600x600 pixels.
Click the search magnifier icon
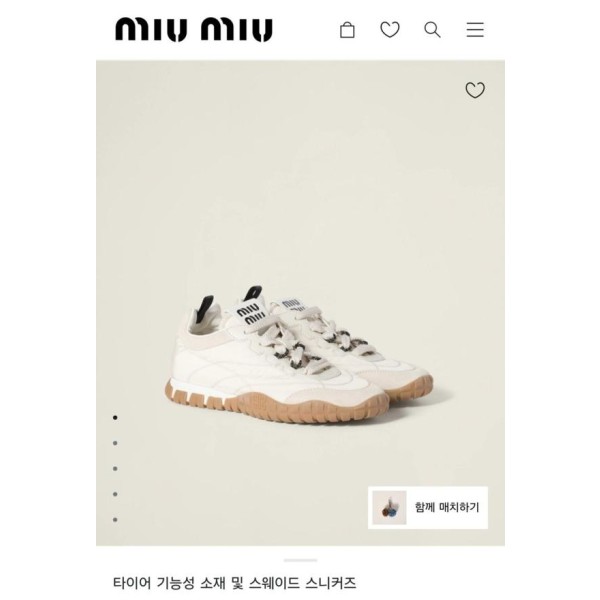[432, 30]
